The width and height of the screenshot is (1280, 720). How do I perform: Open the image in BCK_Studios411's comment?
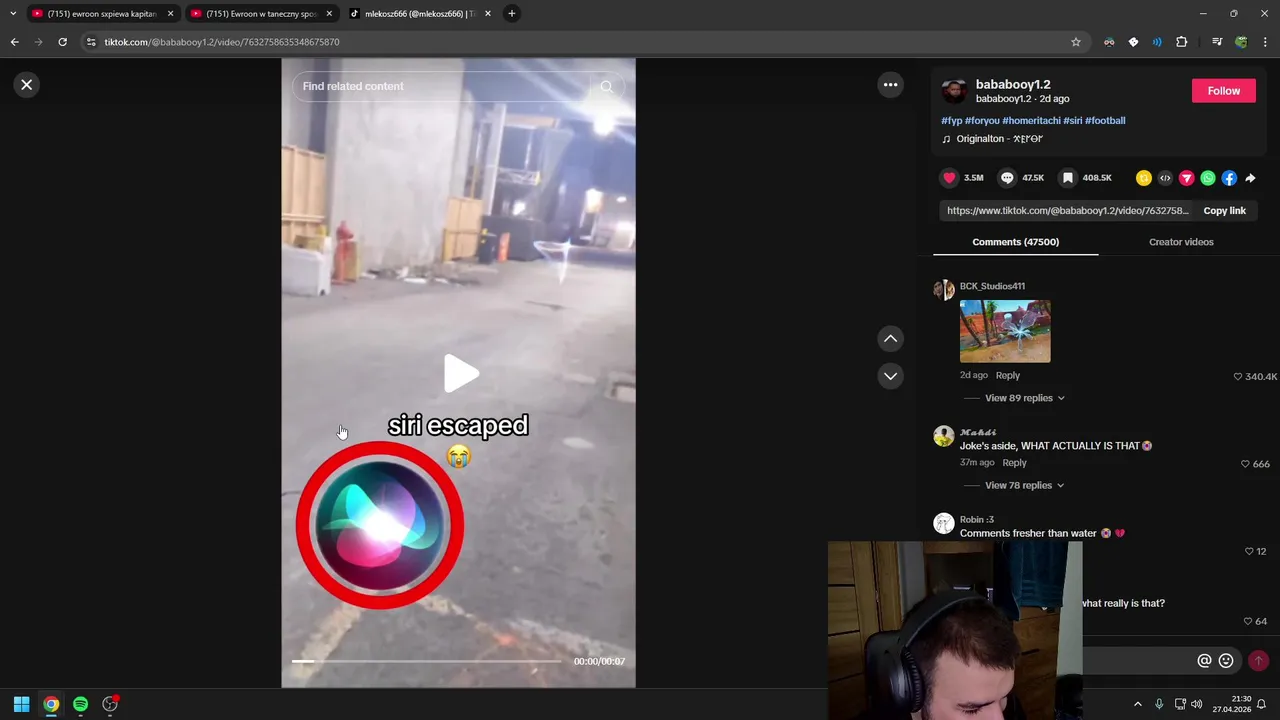pyautogui.click(x=1005, y=331)
